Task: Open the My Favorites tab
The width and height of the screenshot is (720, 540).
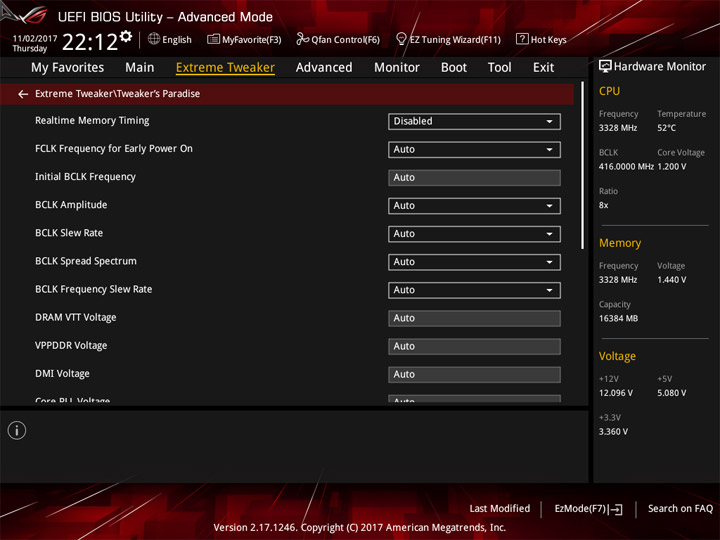Action: (68, 68)
